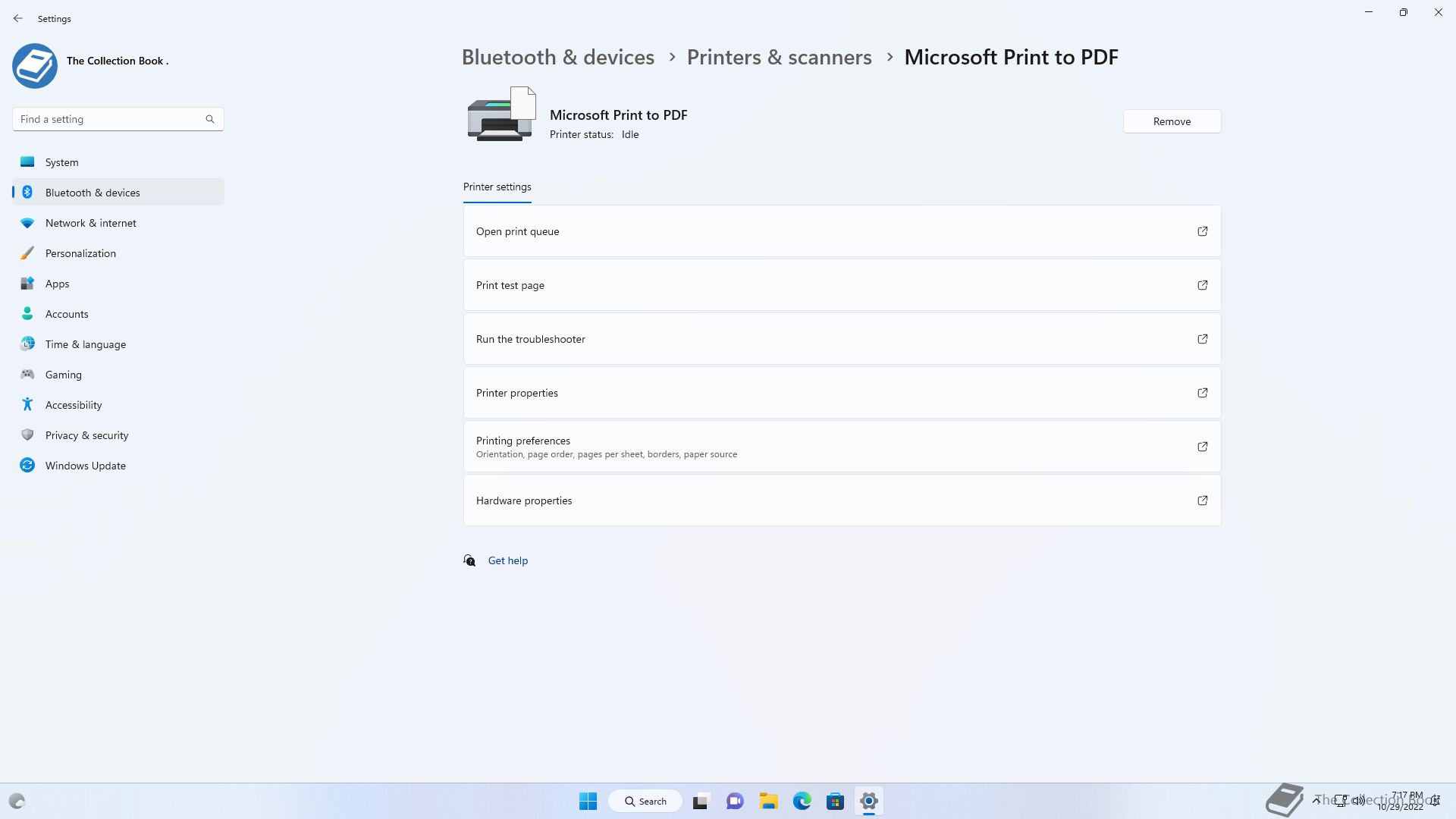Open Time & language settings

(x=118, y=344)
